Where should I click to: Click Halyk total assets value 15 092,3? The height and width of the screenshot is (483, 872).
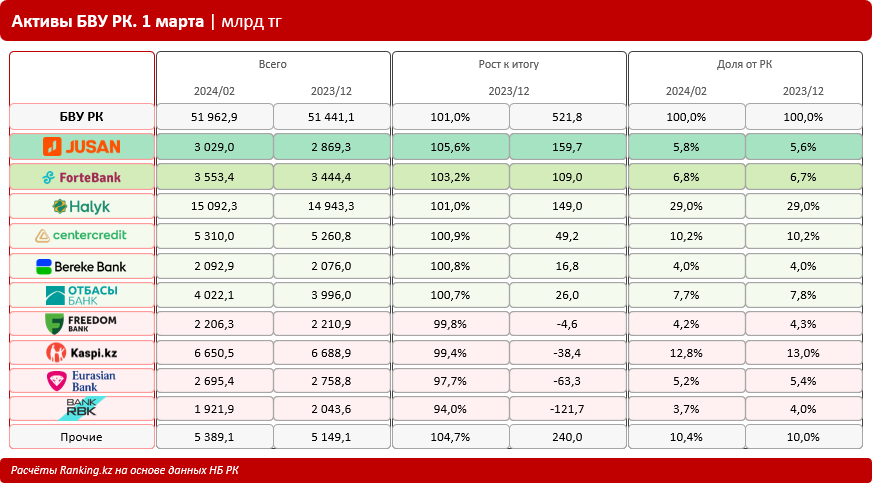(214, 207)
